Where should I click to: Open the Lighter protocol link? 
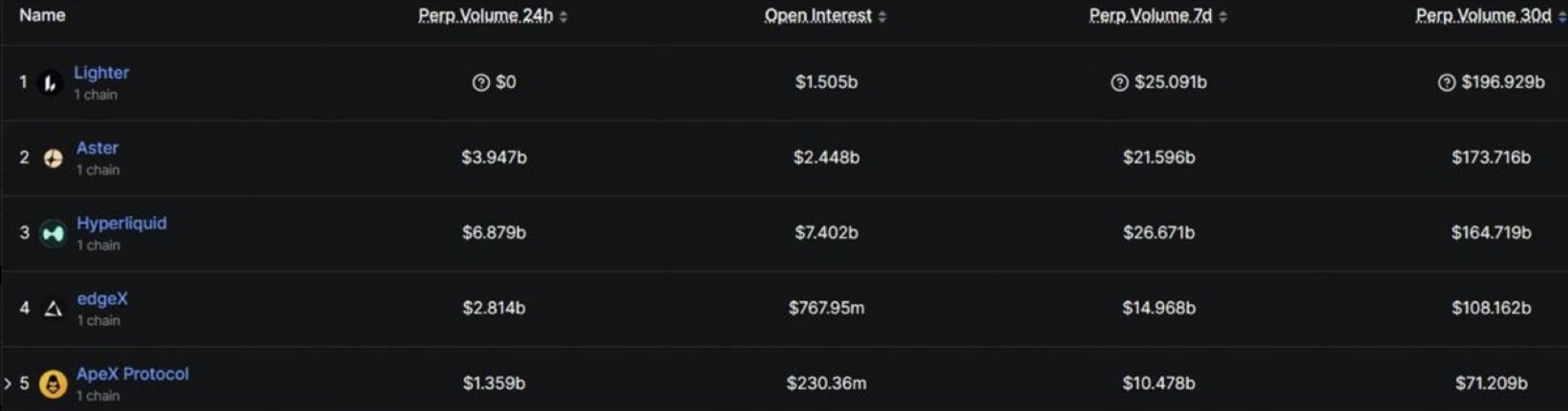click(101, 73)
